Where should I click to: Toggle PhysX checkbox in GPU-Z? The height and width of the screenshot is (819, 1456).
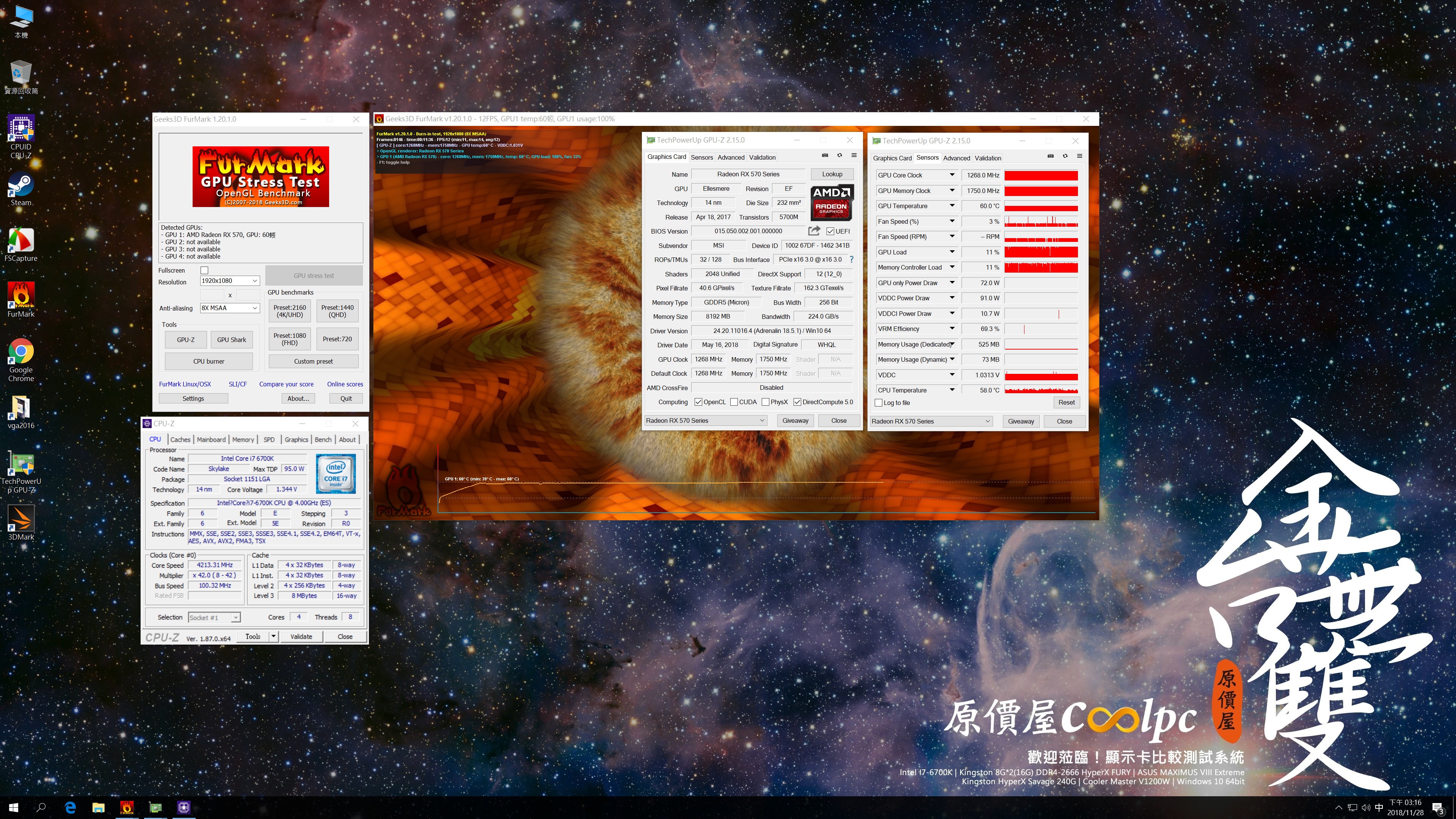(x=765, y=402)
